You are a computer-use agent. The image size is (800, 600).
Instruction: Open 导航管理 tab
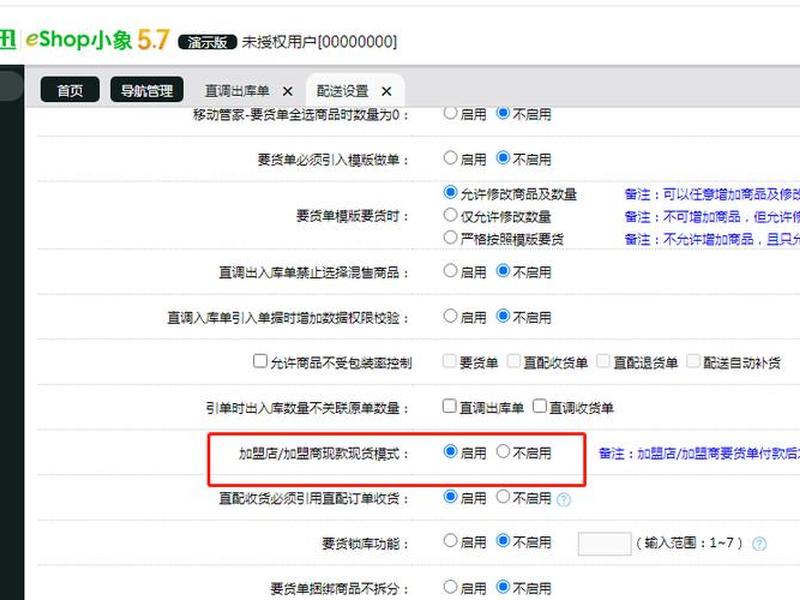(147, 90)
